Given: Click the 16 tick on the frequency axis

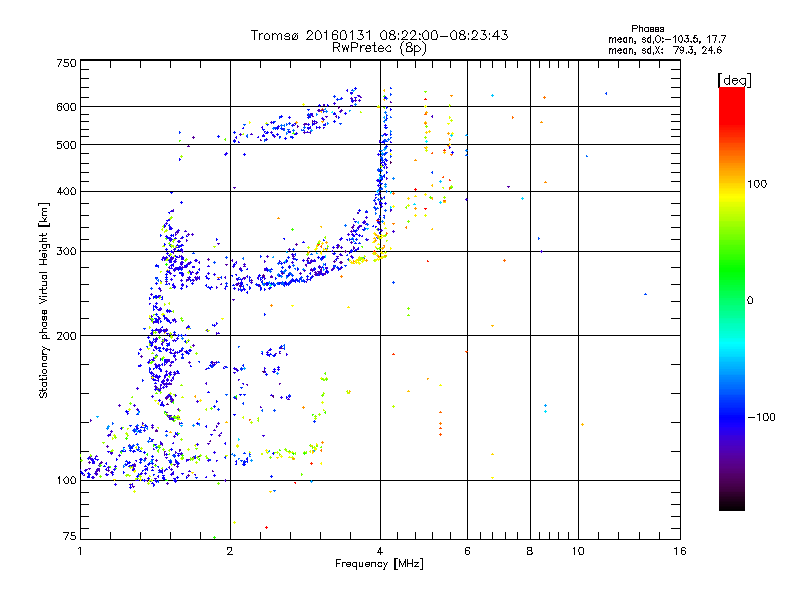Looking at the screenshot, I should tap(680, 551).
